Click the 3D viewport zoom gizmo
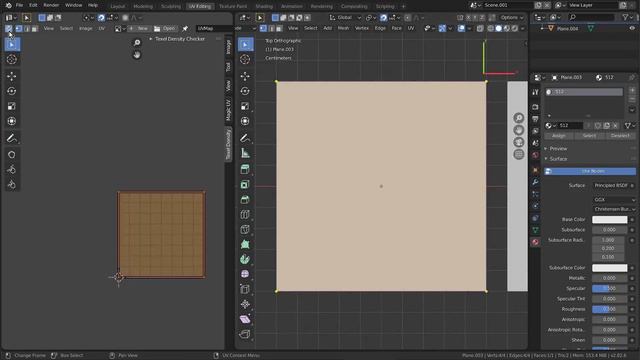The width and height of the screenshot is (640, 360). 519,118
